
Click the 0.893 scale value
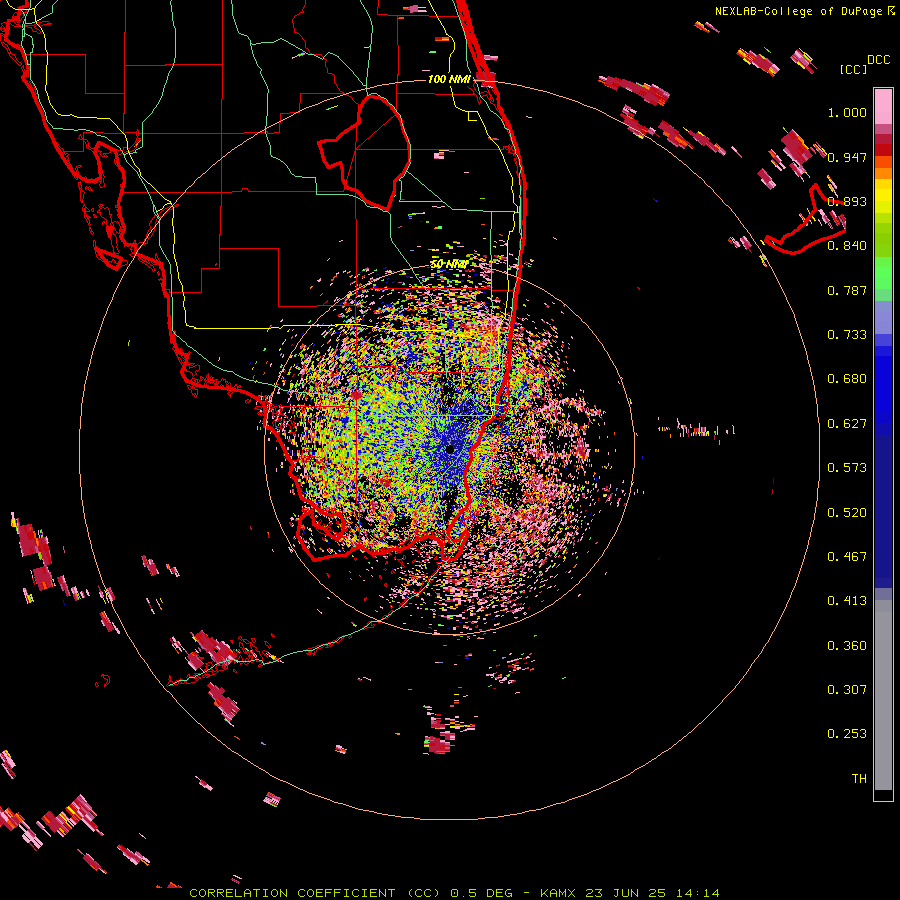click(x=847, y=201)
